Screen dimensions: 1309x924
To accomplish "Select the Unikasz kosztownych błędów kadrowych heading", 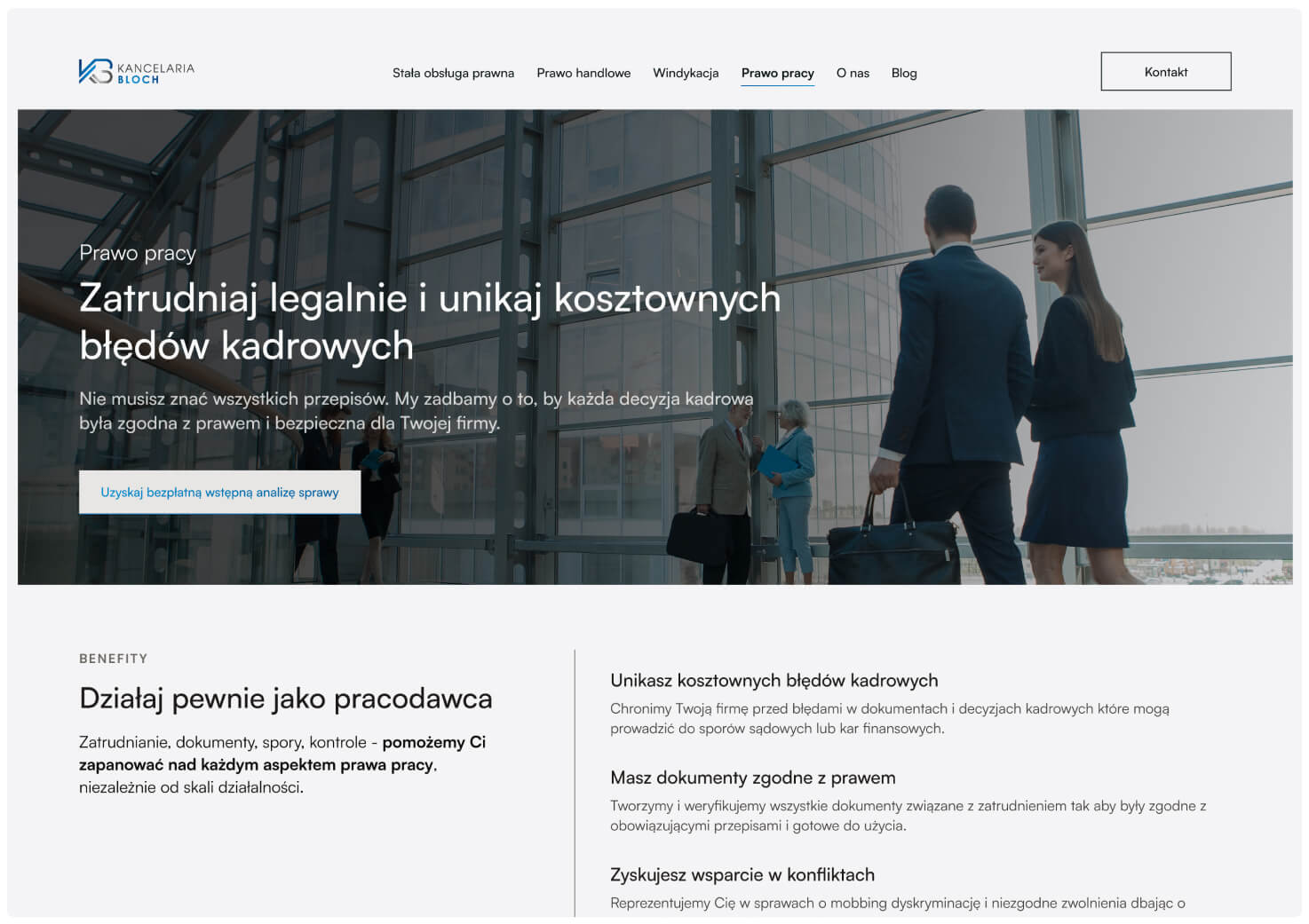I will click(x=773, y=681).
